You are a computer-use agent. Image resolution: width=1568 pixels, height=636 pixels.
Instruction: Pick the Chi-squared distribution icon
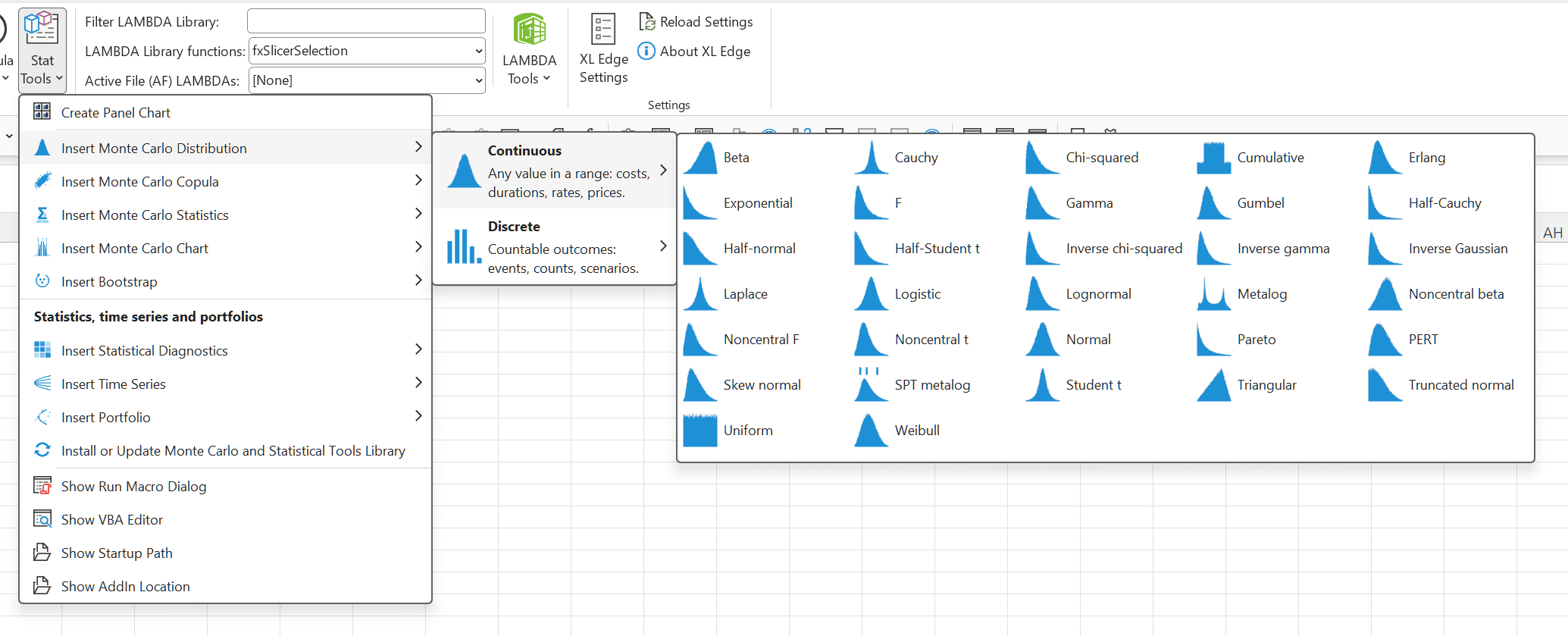click(1042, 158)
